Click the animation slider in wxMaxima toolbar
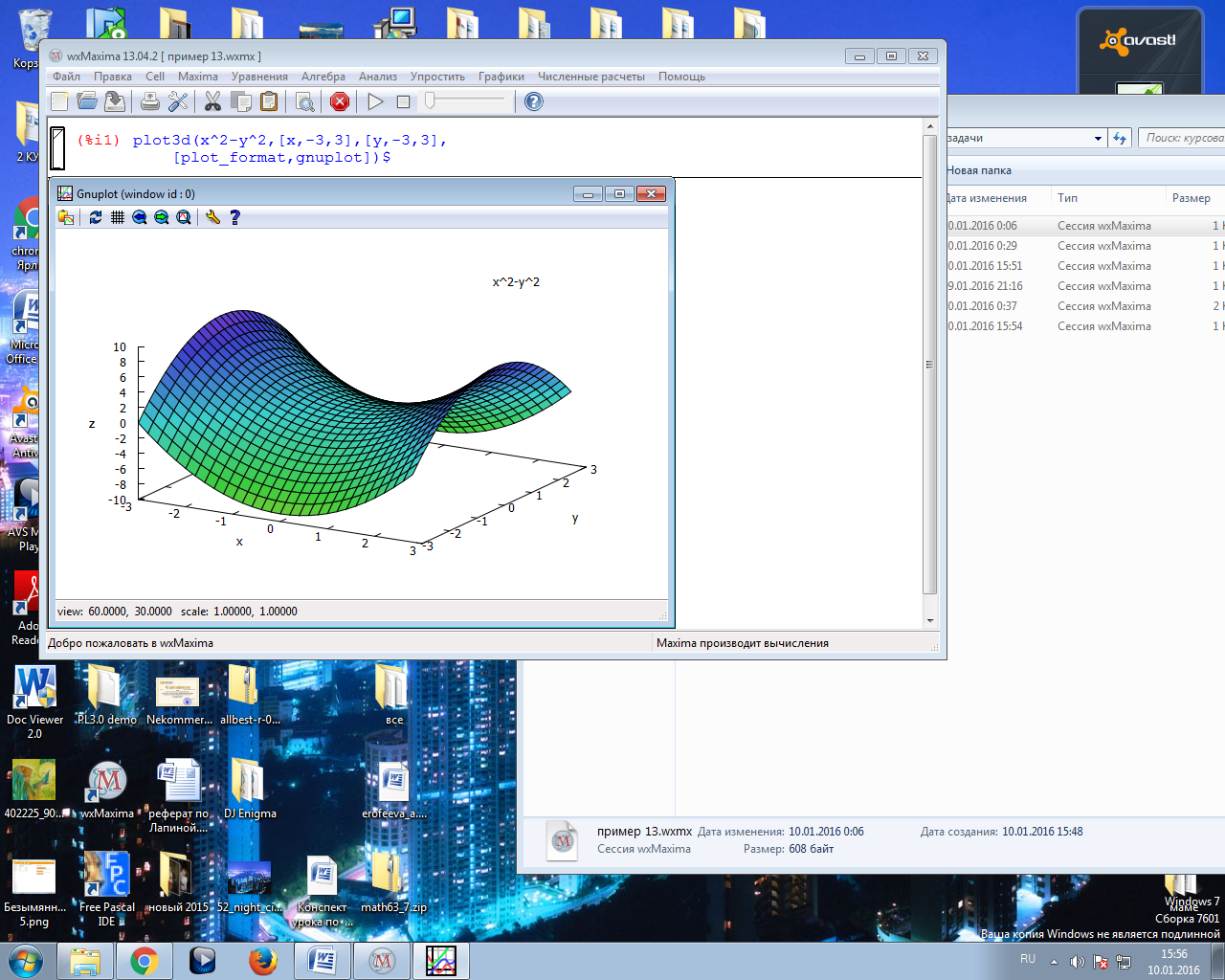The width and height of the screenshot is (1225, 980). 466,100
